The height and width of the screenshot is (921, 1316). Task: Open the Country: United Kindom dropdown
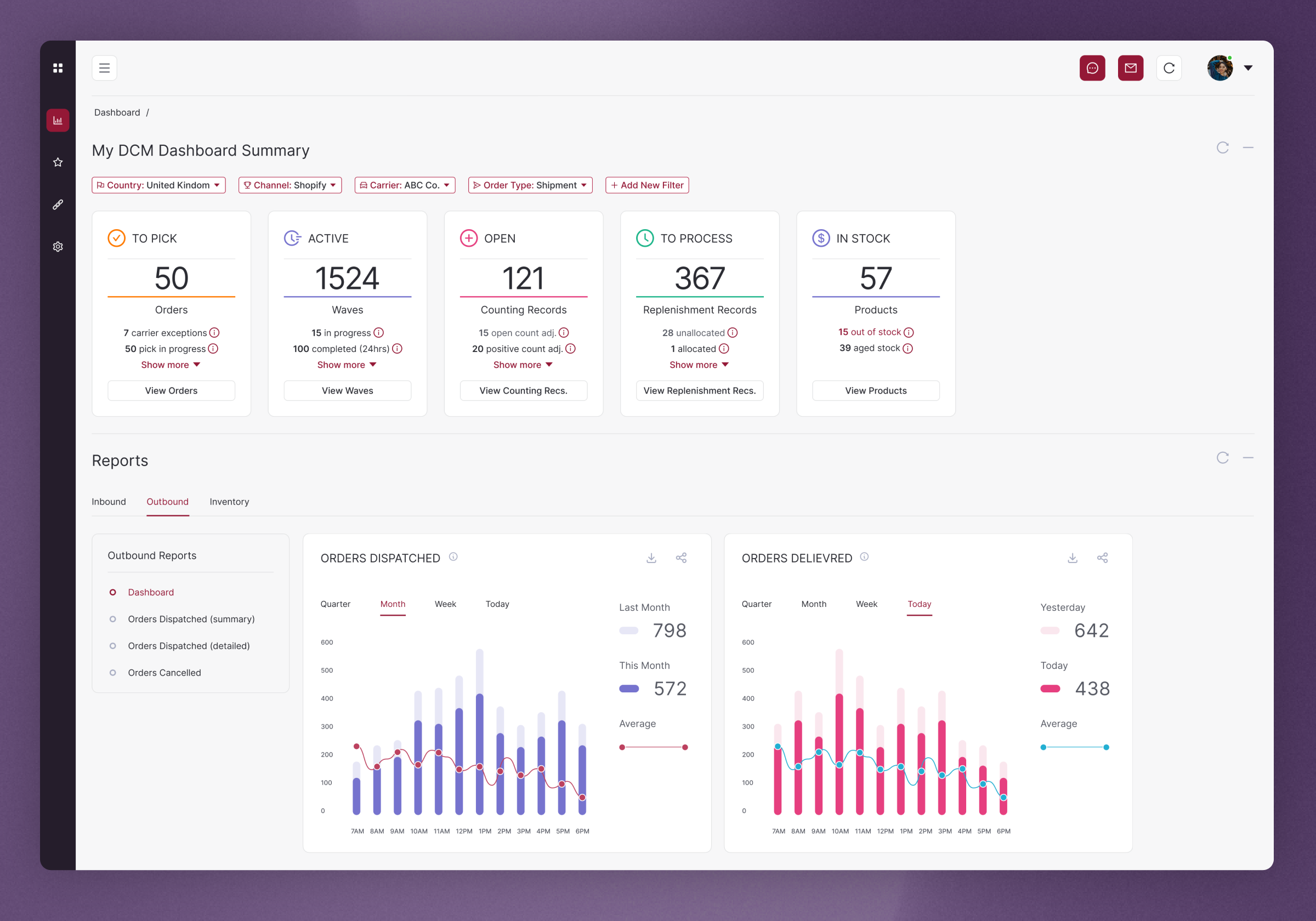coord(159,185)
